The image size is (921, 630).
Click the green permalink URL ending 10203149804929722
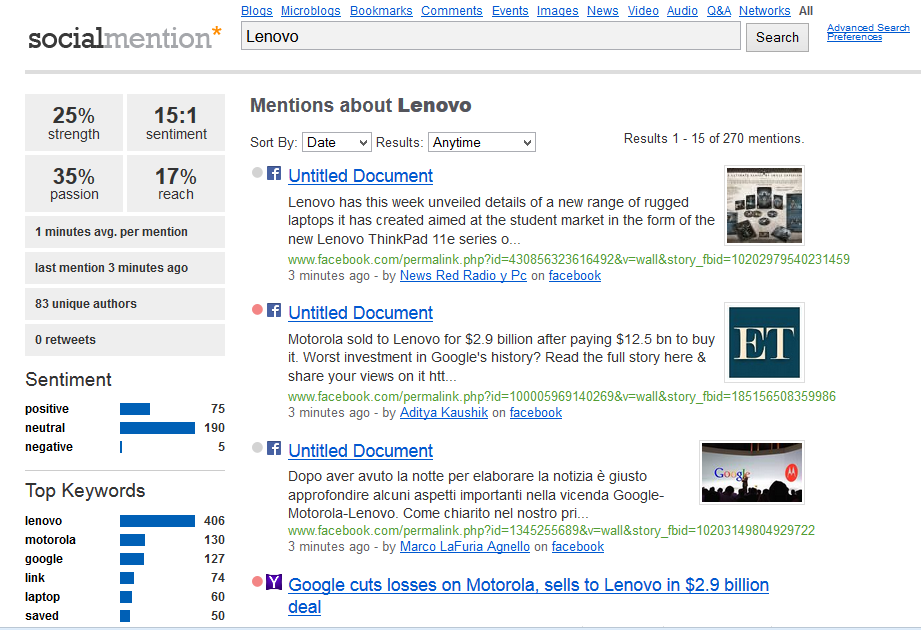click(x=552, y=530)
